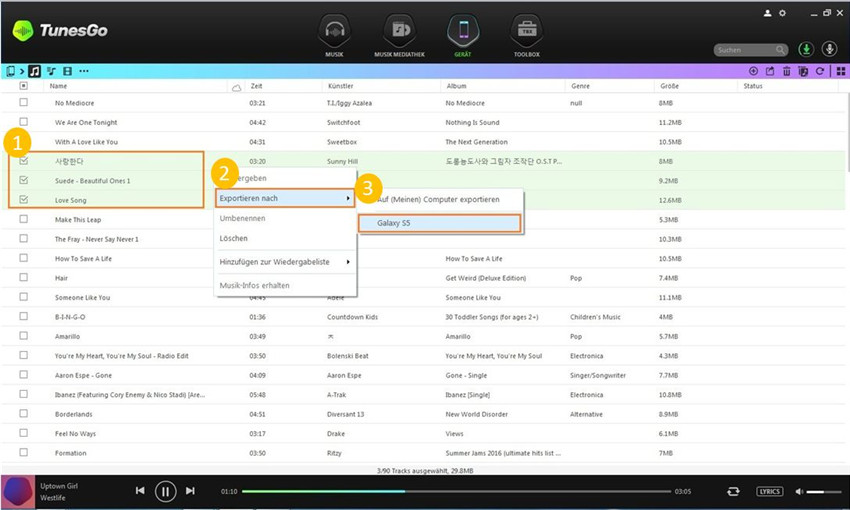Viewport: 850px width, 510px height.
Task: Click the playback progress bar
Action: [x=456, y=492]
